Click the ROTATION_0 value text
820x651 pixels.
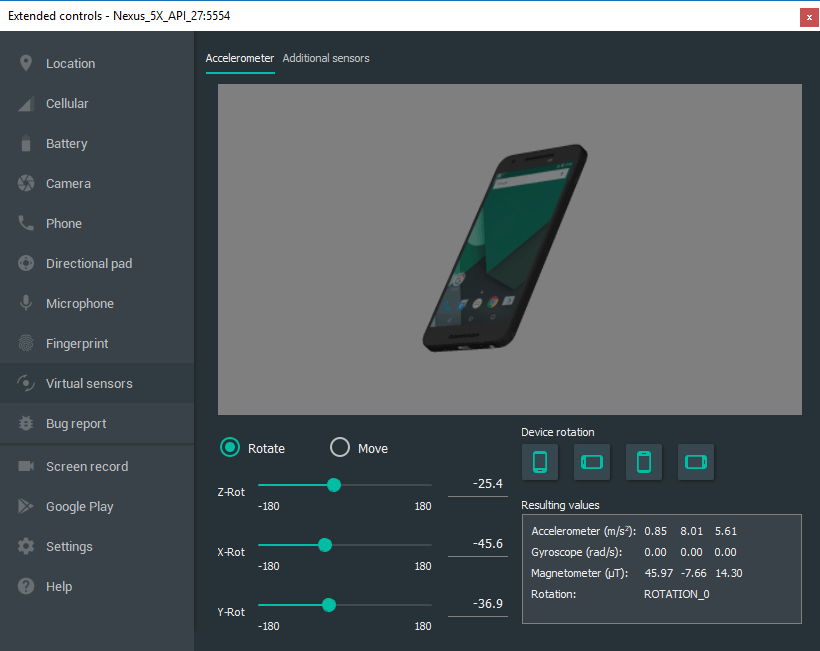676,594
